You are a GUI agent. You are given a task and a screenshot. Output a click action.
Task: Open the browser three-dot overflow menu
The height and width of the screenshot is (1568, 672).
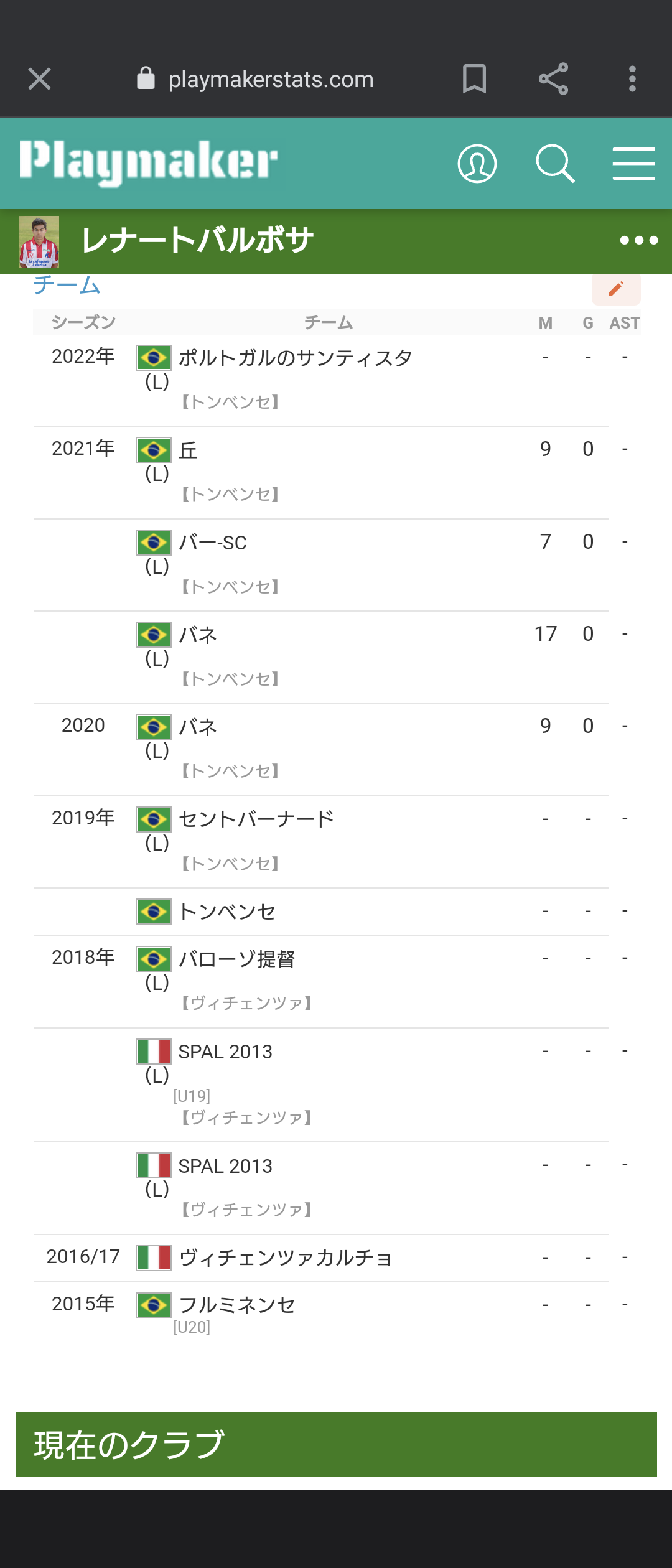pyautogui.click(x=632, y=79)
